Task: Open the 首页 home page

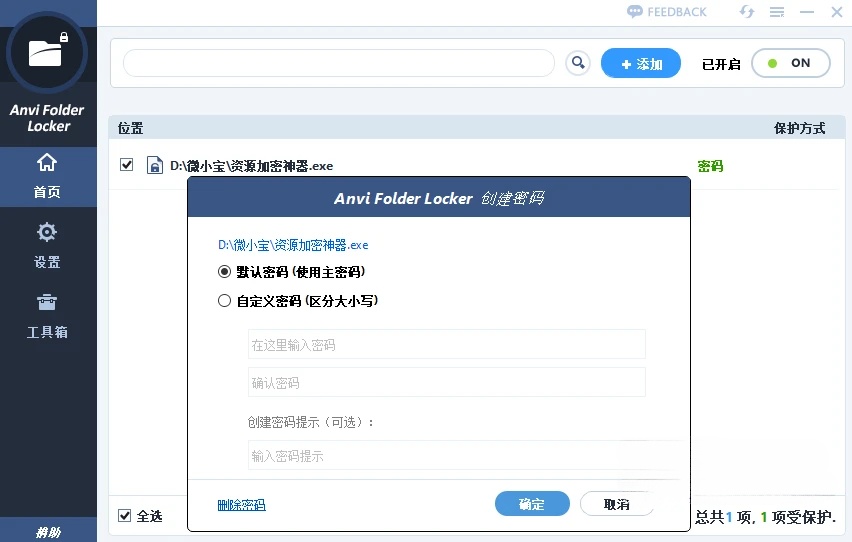Action: click(47, 177)
